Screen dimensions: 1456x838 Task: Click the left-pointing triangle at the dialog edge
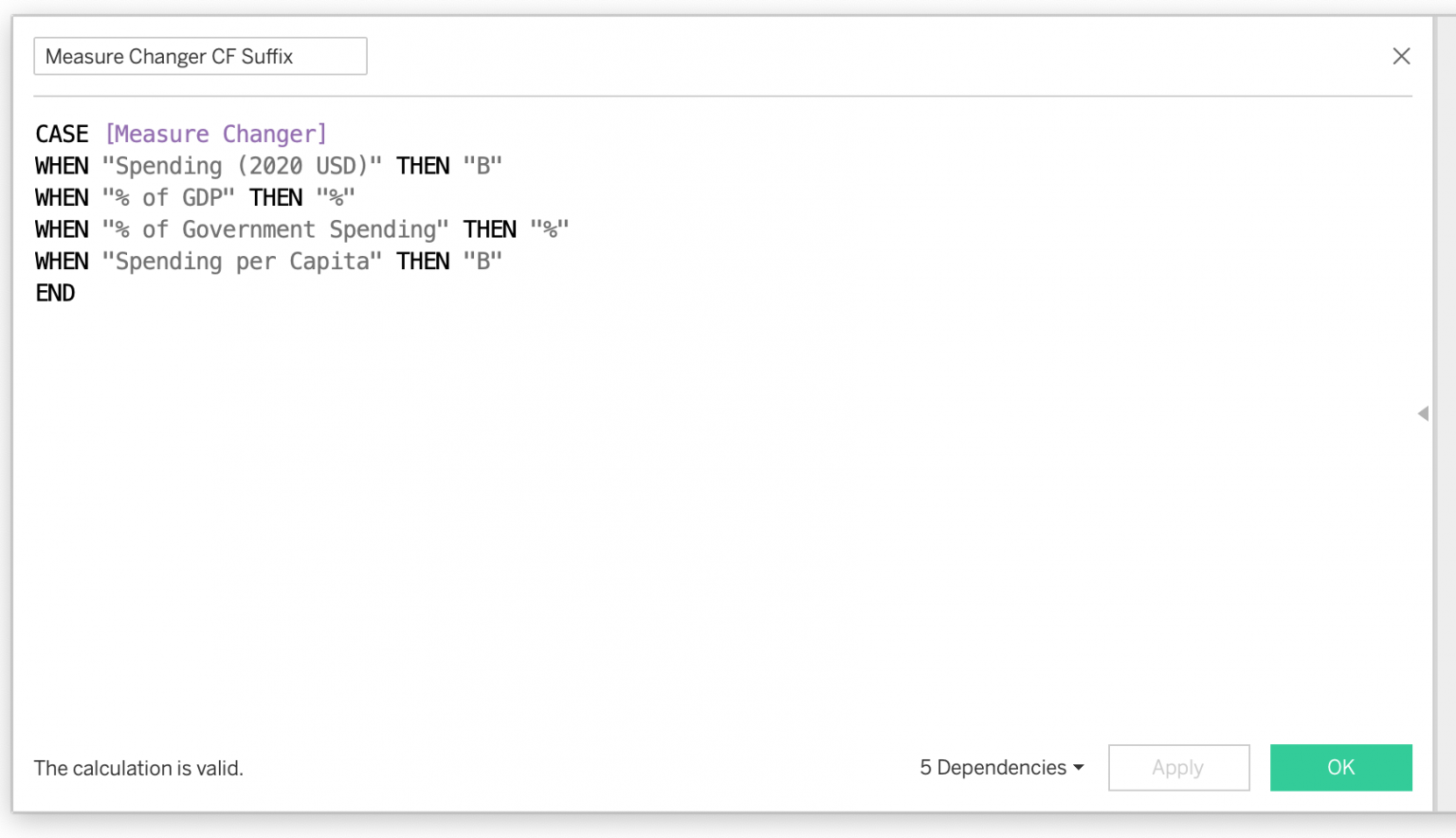1423,413
